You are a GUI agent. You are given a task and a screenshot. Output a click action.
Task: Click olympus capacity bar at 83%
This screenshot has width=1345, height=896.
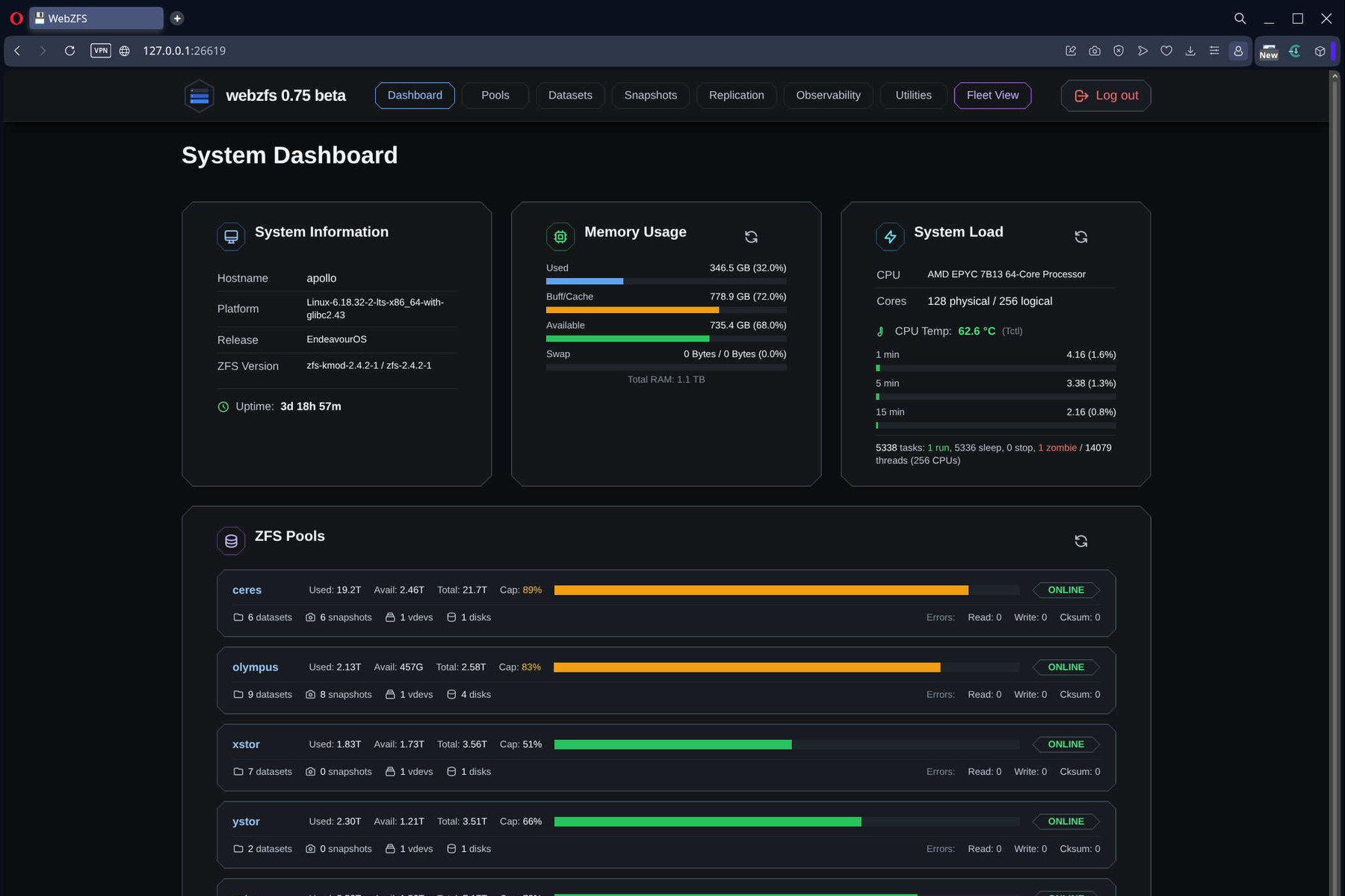tap(787, 667)
